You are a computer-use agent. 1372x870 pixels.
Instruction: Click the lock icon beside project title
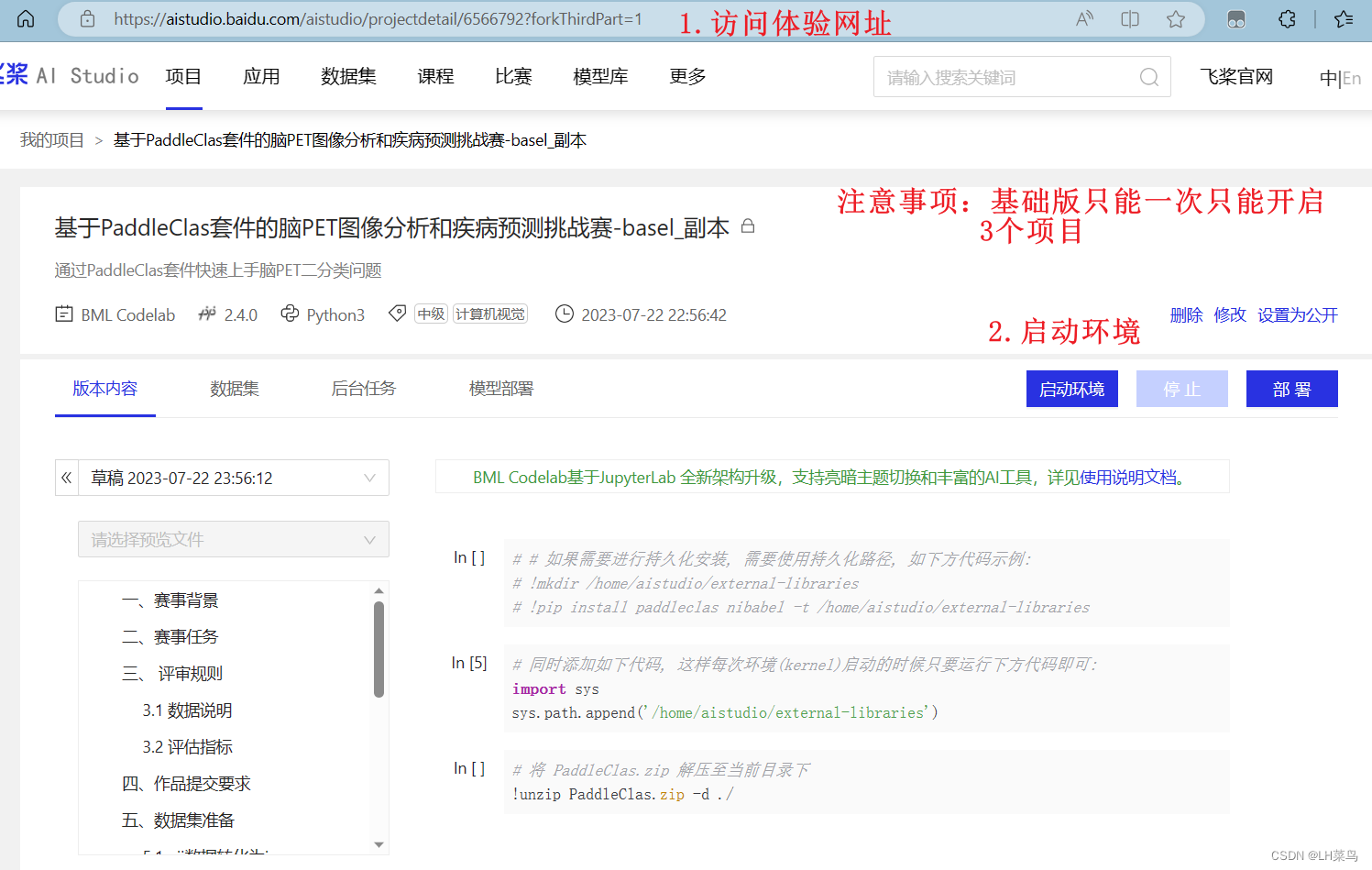(x=748, y=226)
